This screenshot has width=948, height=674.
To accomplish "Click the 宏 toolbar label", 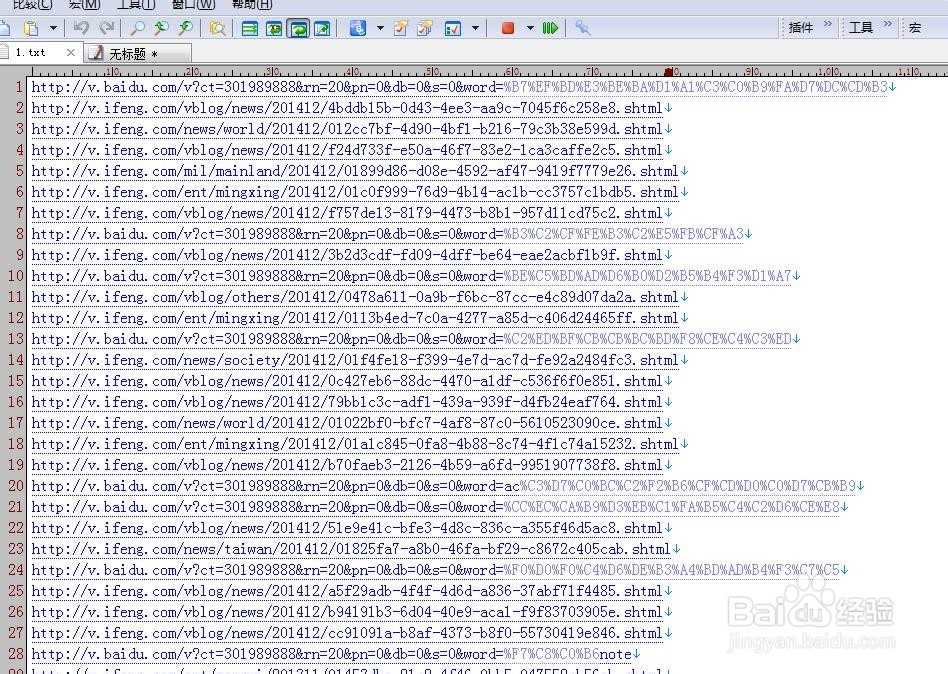I will coord(915,28).
